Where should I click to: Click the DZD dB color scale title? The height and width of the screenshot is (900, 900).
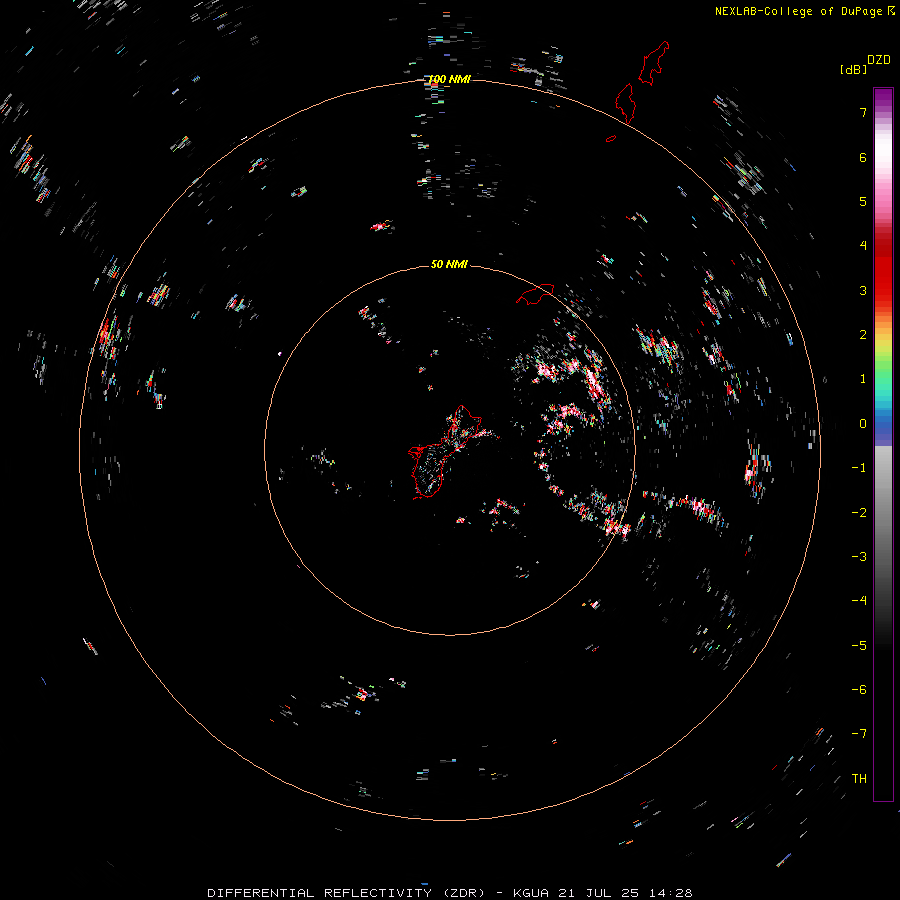[x=865, y=64]
